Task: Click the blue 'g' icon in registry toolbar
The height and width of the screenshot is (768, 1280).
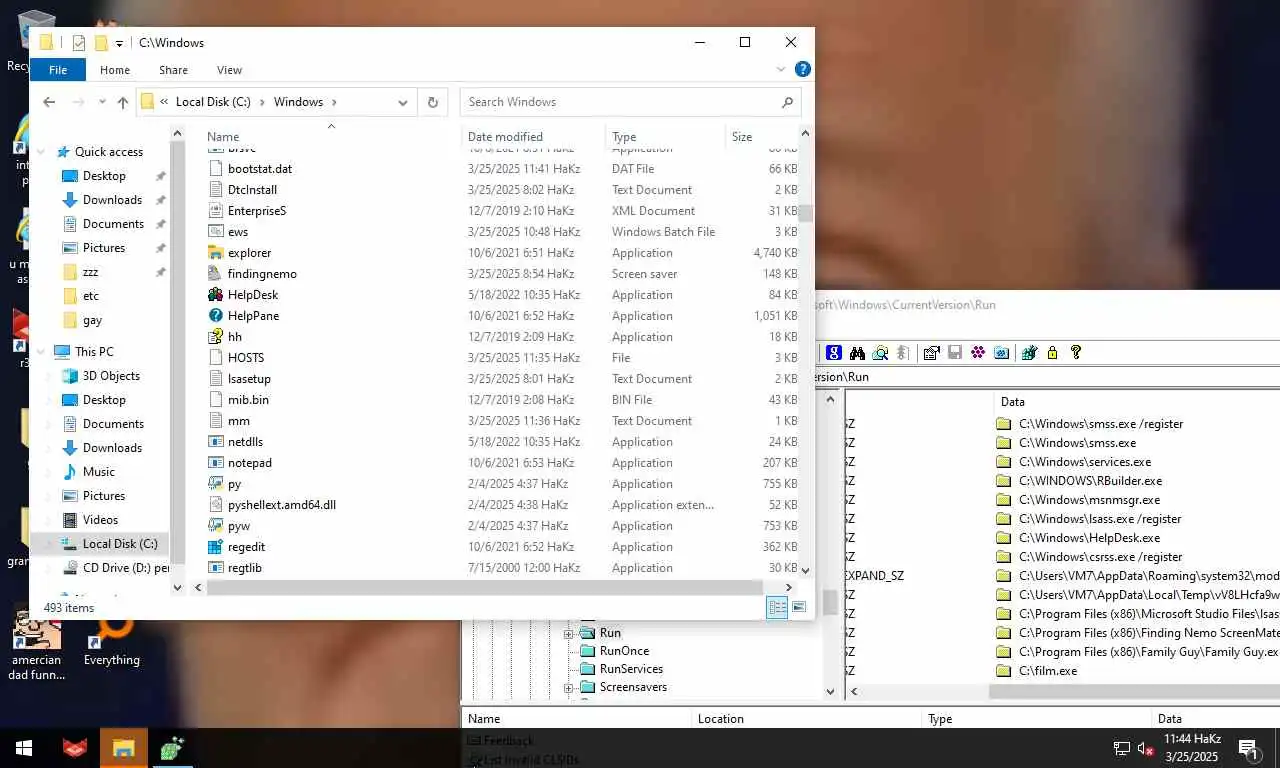Action: [x=833, y=352]
